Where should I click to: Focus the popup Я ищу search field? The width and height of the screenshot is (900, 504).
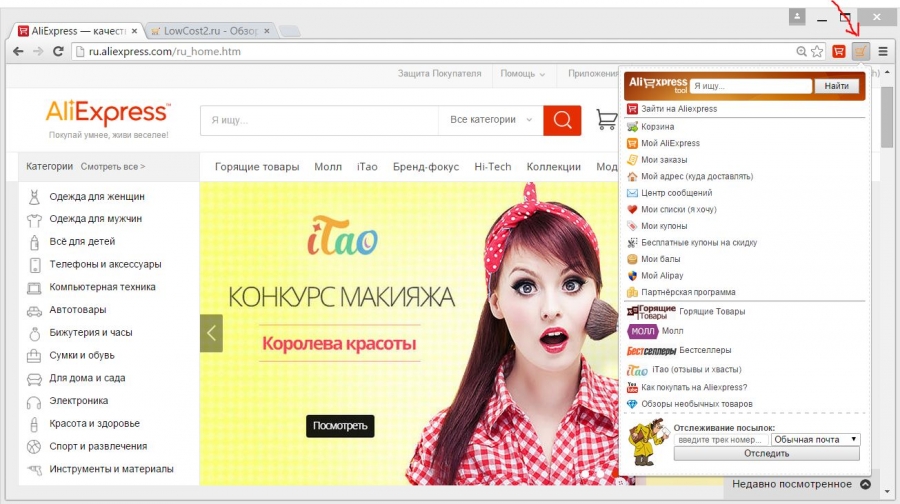coord(751,86)
